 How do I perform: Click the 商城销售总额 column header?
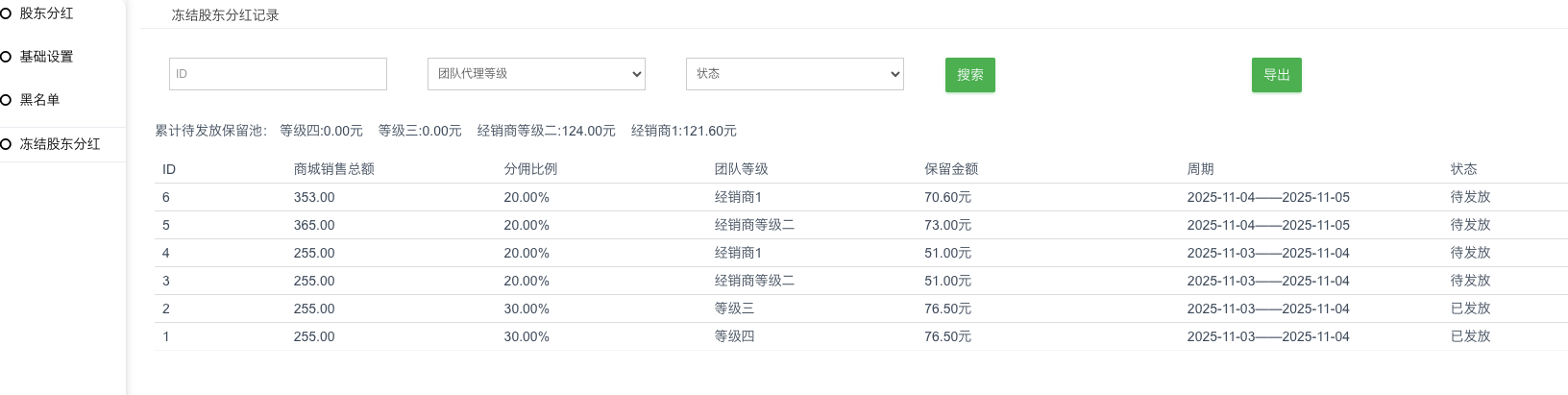pos(333,169)
